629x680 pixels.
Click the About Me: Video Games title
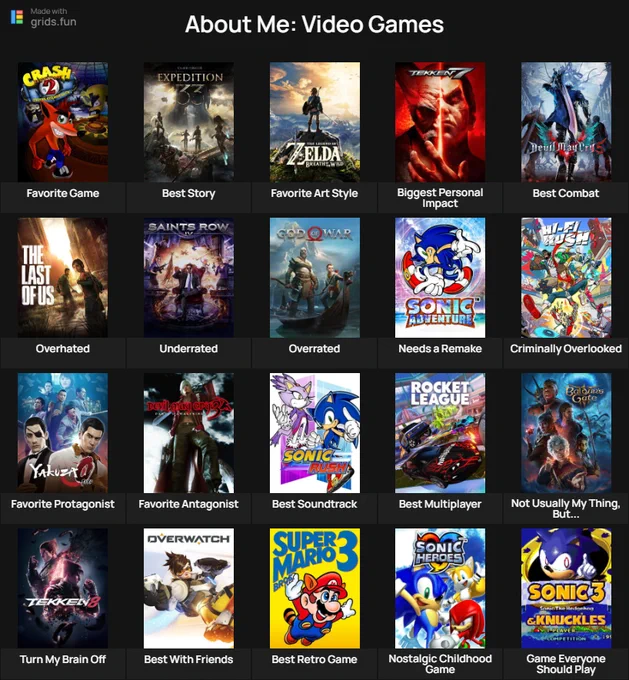314,24
